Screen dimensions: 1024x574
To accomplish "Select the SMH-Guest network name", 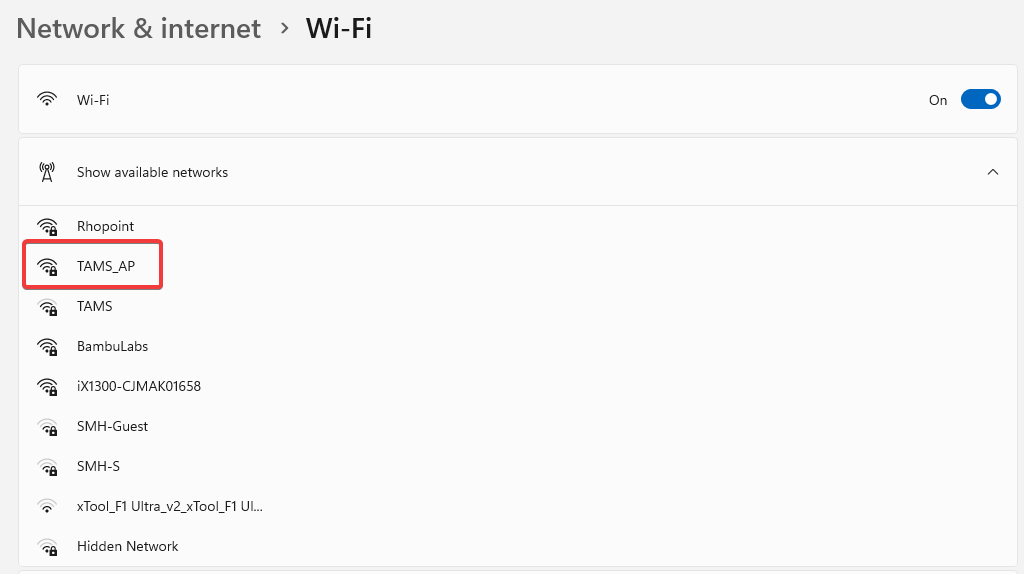I will pyautogui.click(x=112, y=426).
